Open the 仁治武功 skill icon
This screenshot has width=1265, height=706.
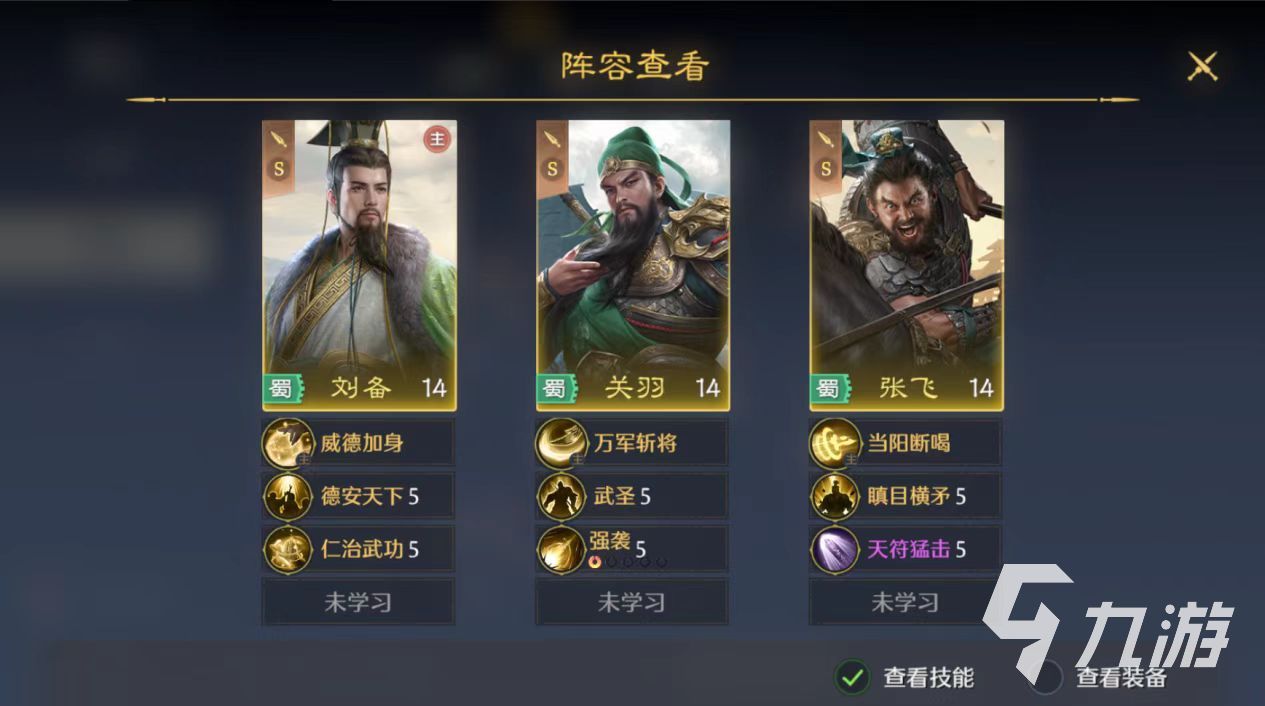click(287, 549)
